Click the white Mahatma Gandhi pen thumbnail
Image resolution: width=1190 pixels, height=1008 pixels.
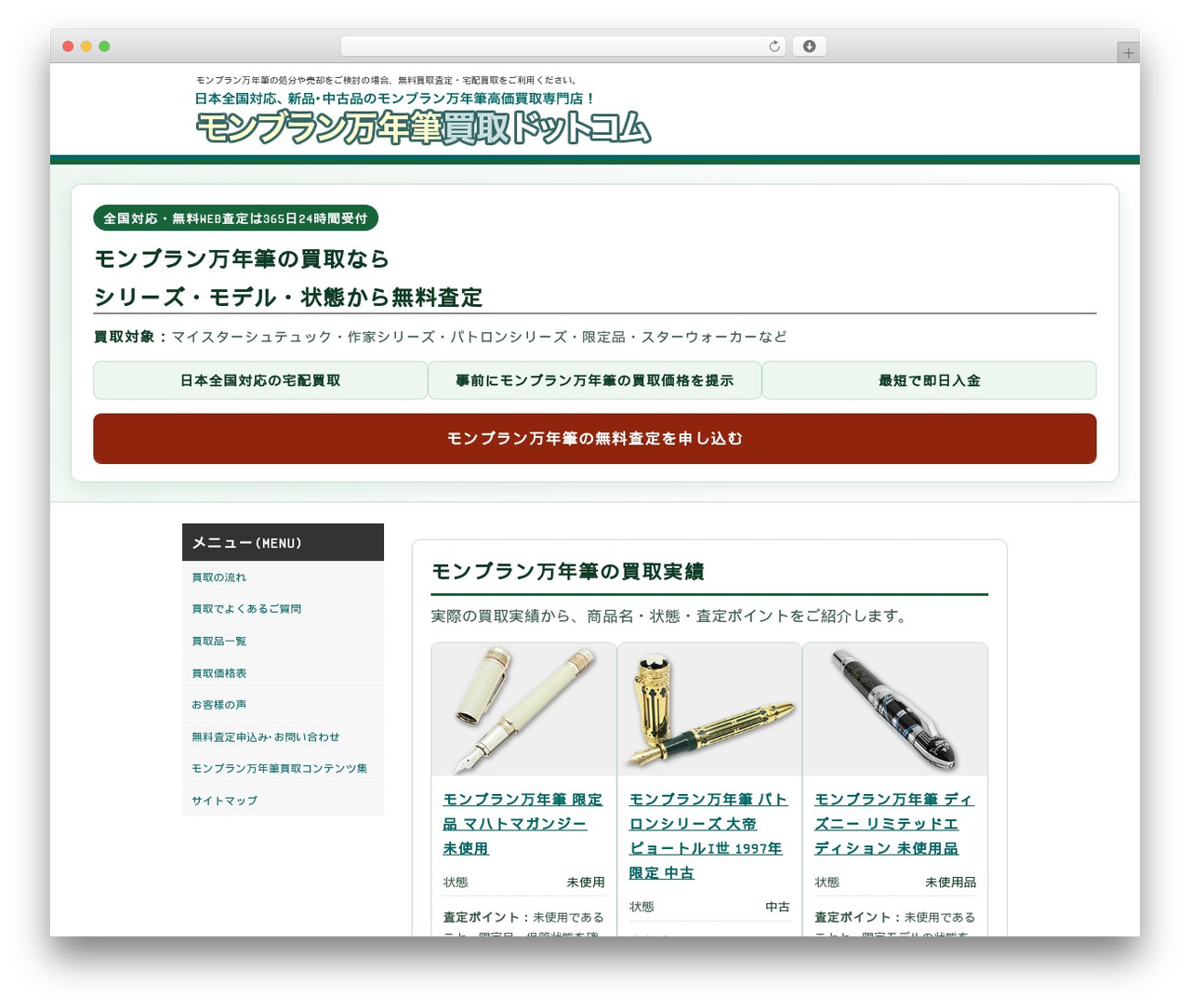click(x=523, y=709)
